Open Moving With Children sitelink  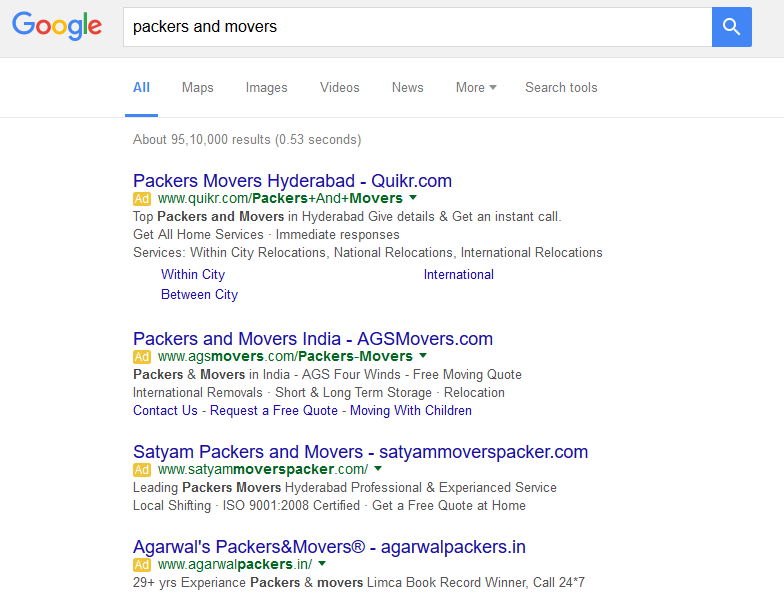click(x=411, y=410)
